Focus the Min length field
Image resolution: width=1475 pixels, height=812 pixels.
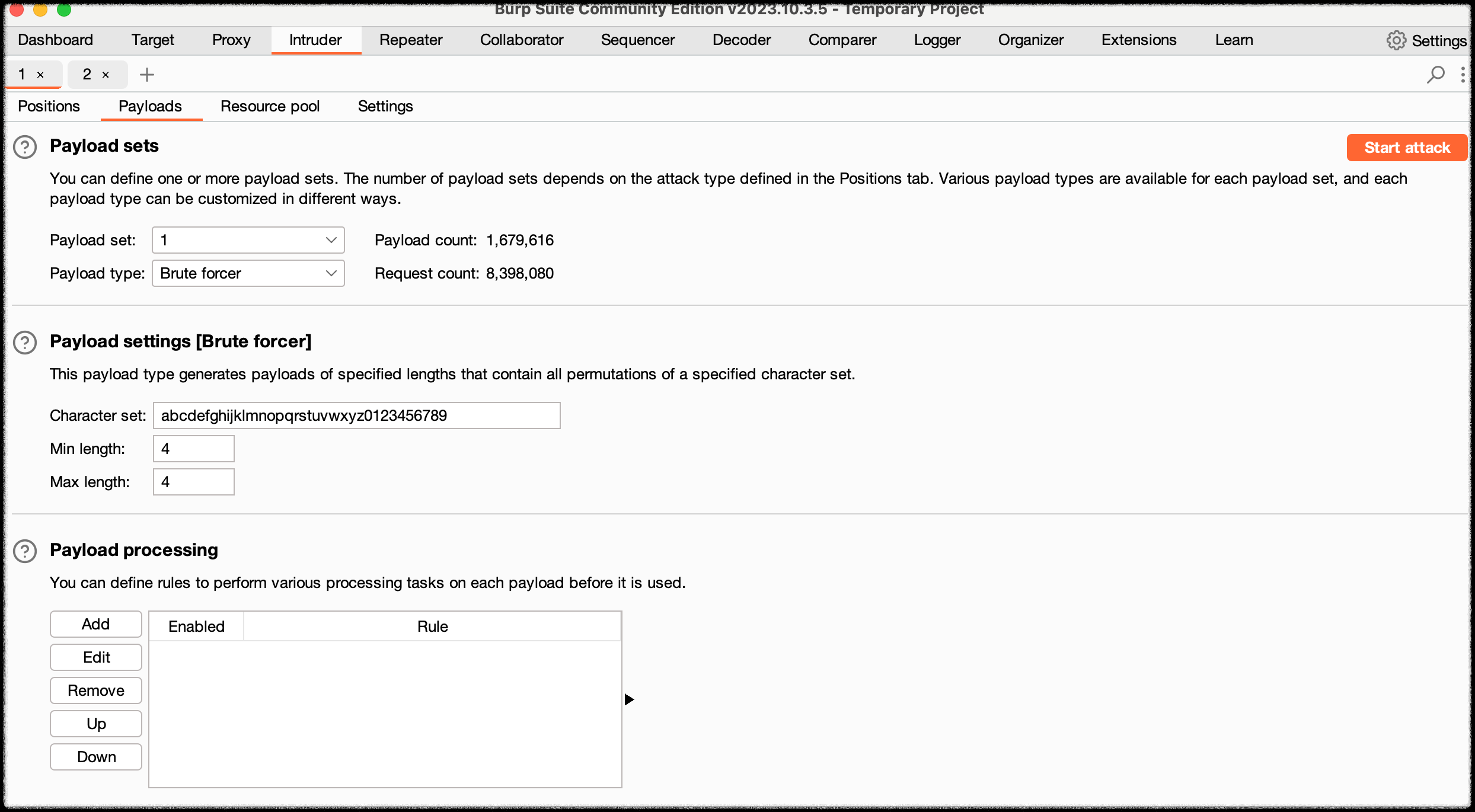(193, 449)
